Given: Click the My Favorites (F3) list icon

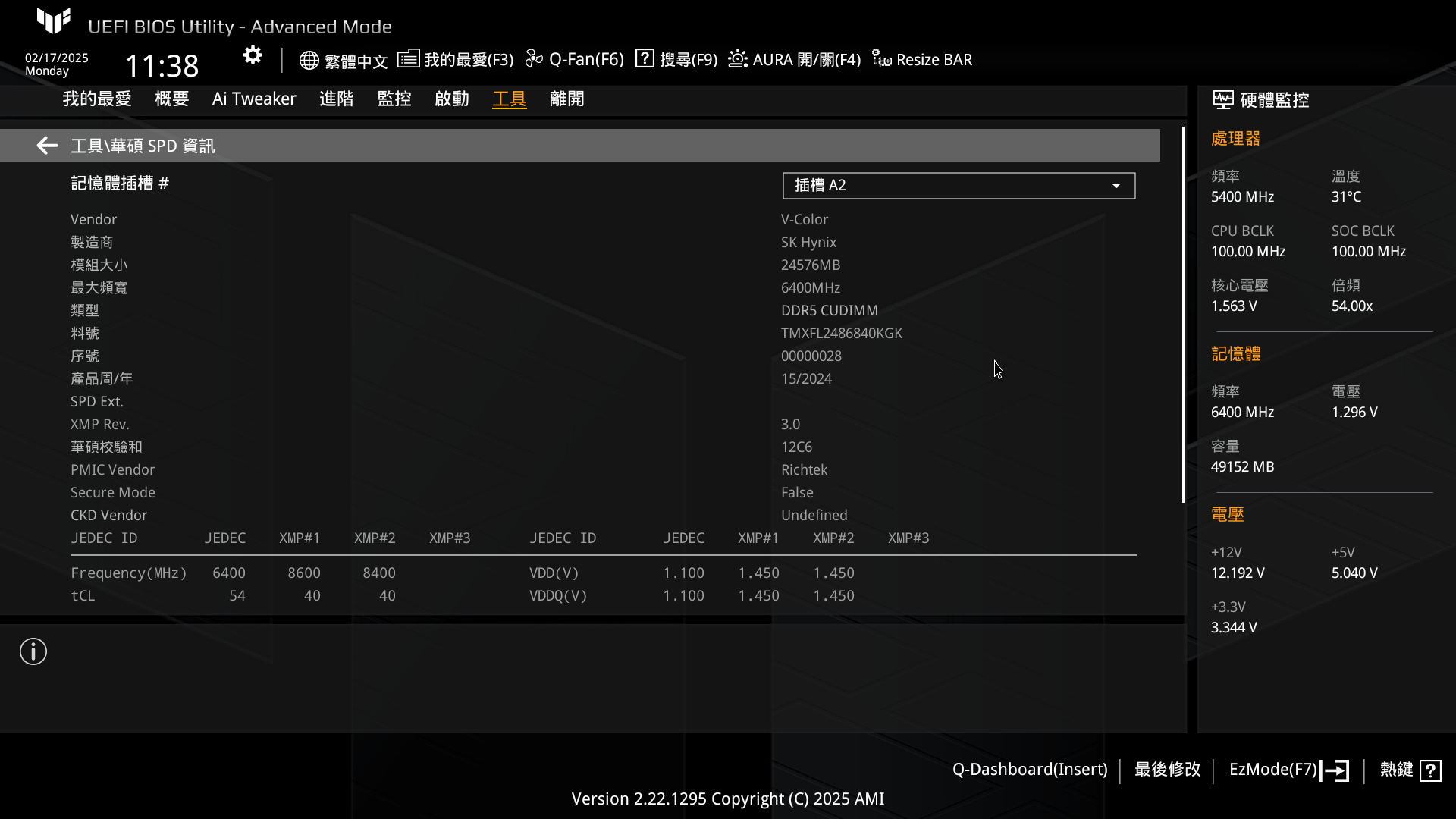Looking at the screenshot, I should pyautogui.click(x=408, y=58).
